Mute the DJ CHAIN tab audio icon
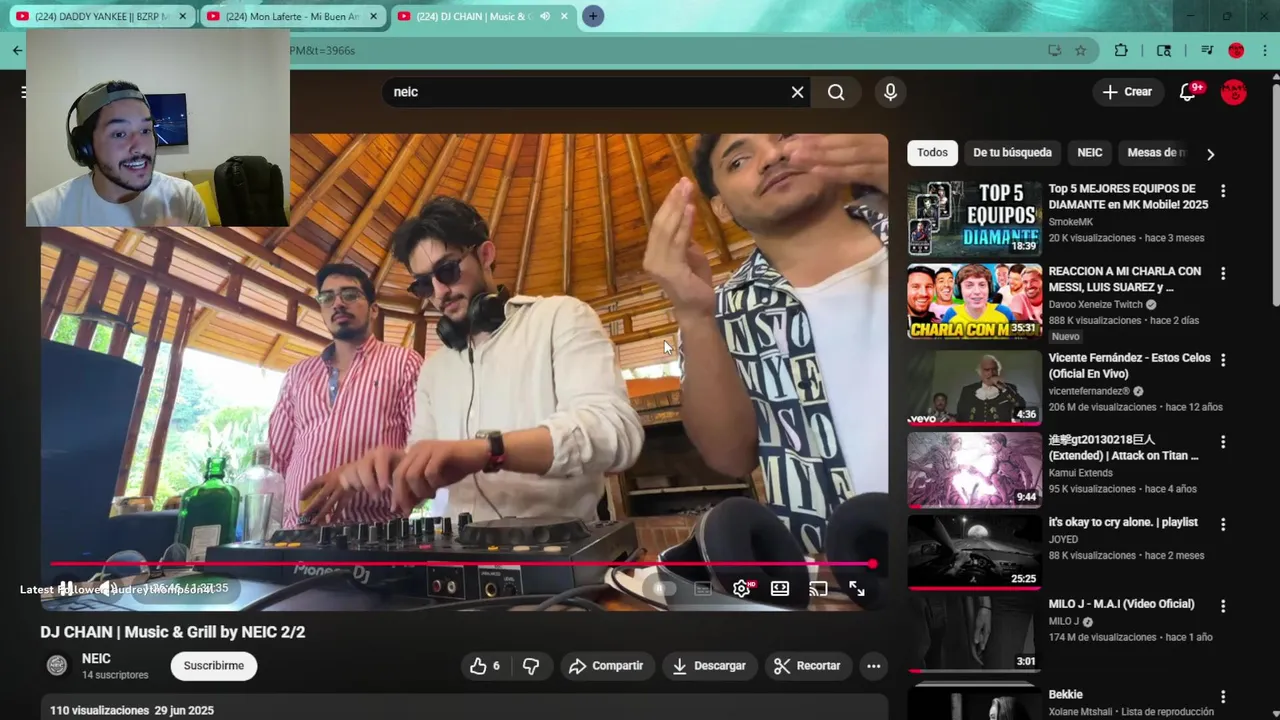1280x720 pixels. click(545, 16)
